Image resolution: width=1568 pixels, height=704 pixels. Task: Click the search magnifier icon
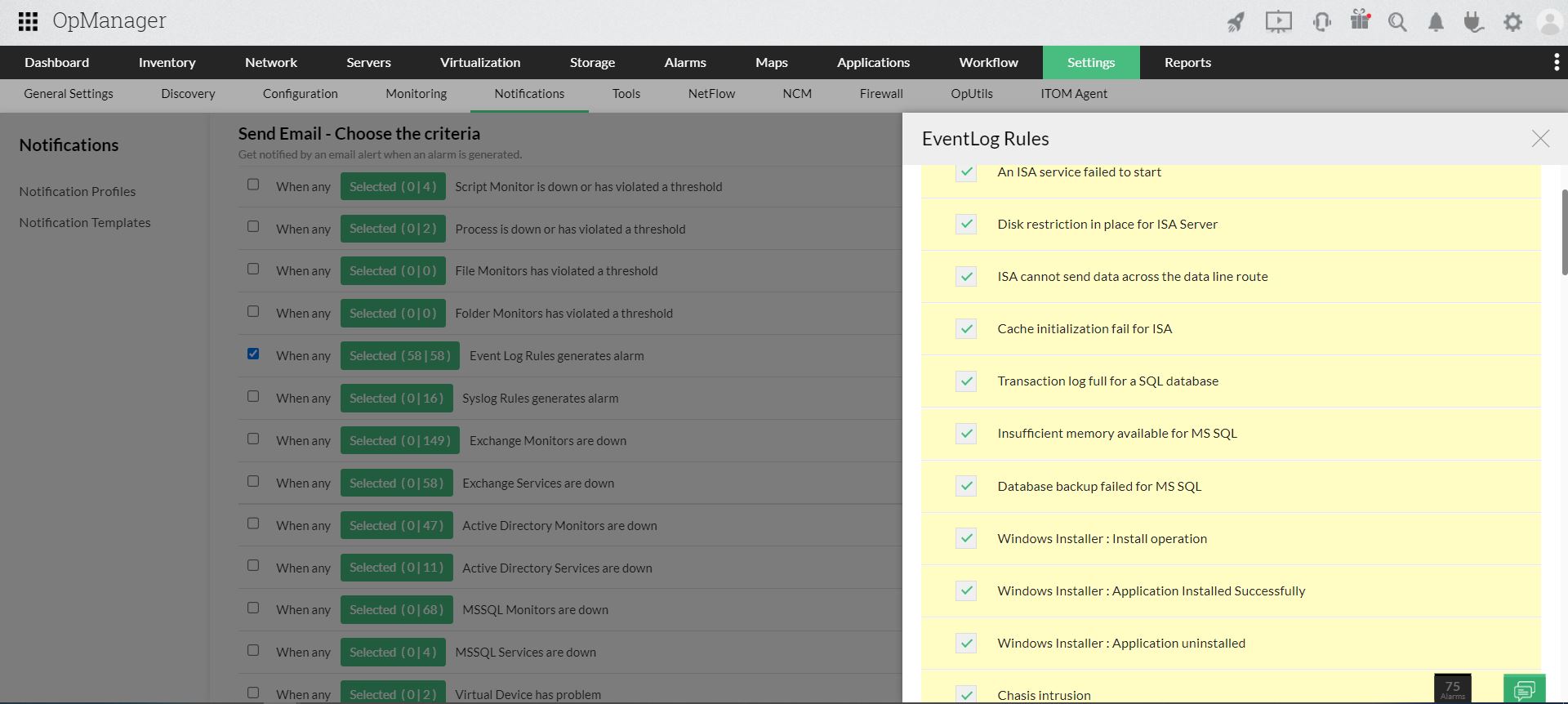1397,22
